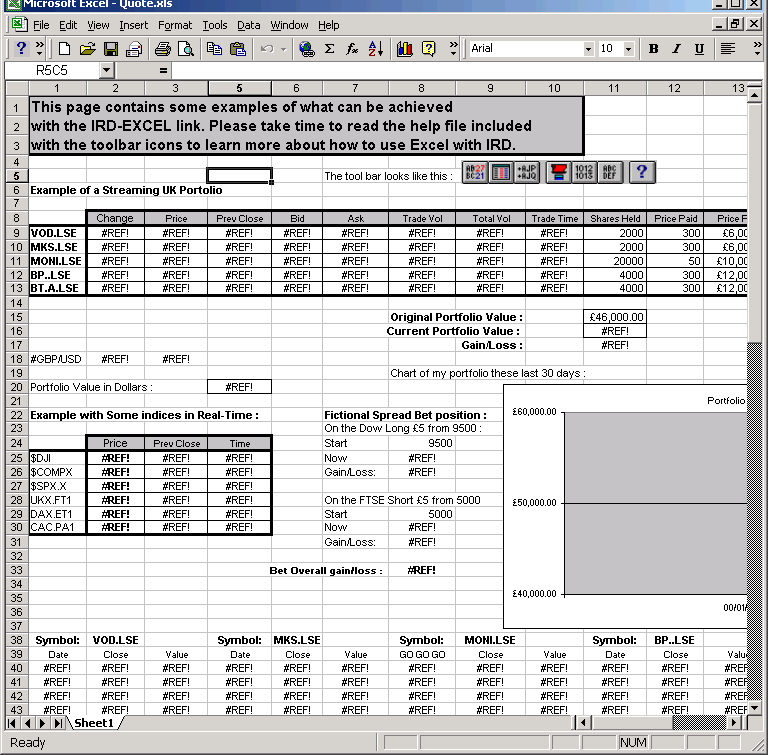The width and height of the screenshot is (768, 755).
Task: Open a file with the Open folder icon
Action: 87,49
